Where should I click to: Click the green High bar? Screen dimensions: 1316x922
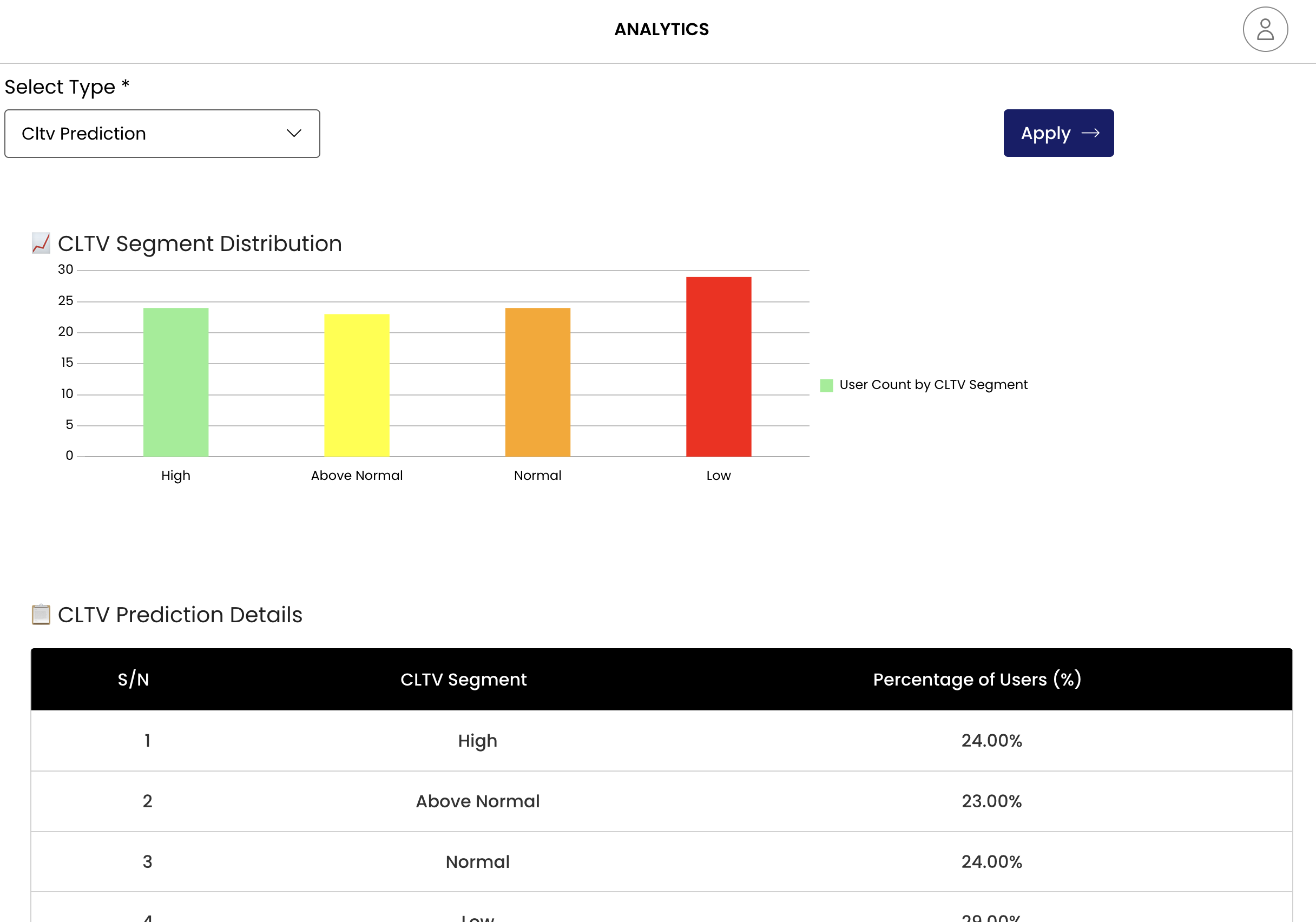pos(175,381)
